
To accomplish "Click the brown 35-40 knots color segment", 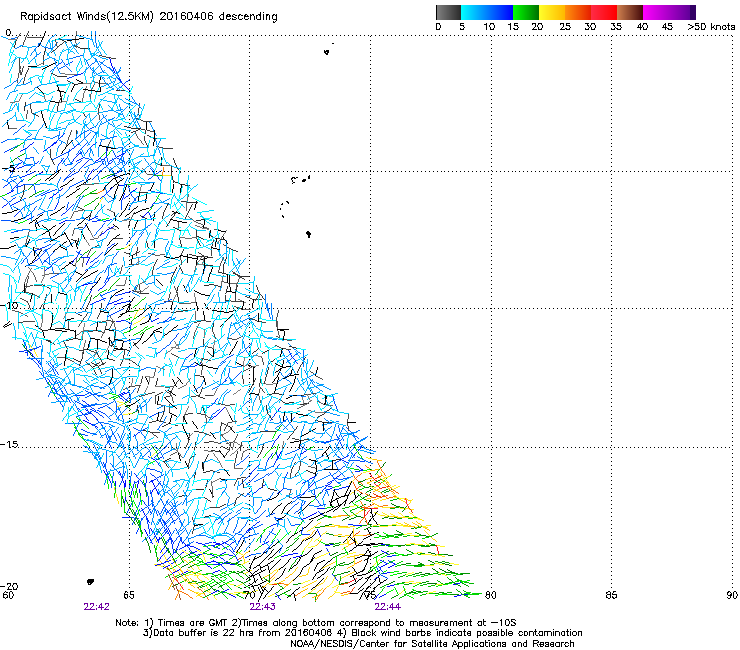I will [630, 12].
